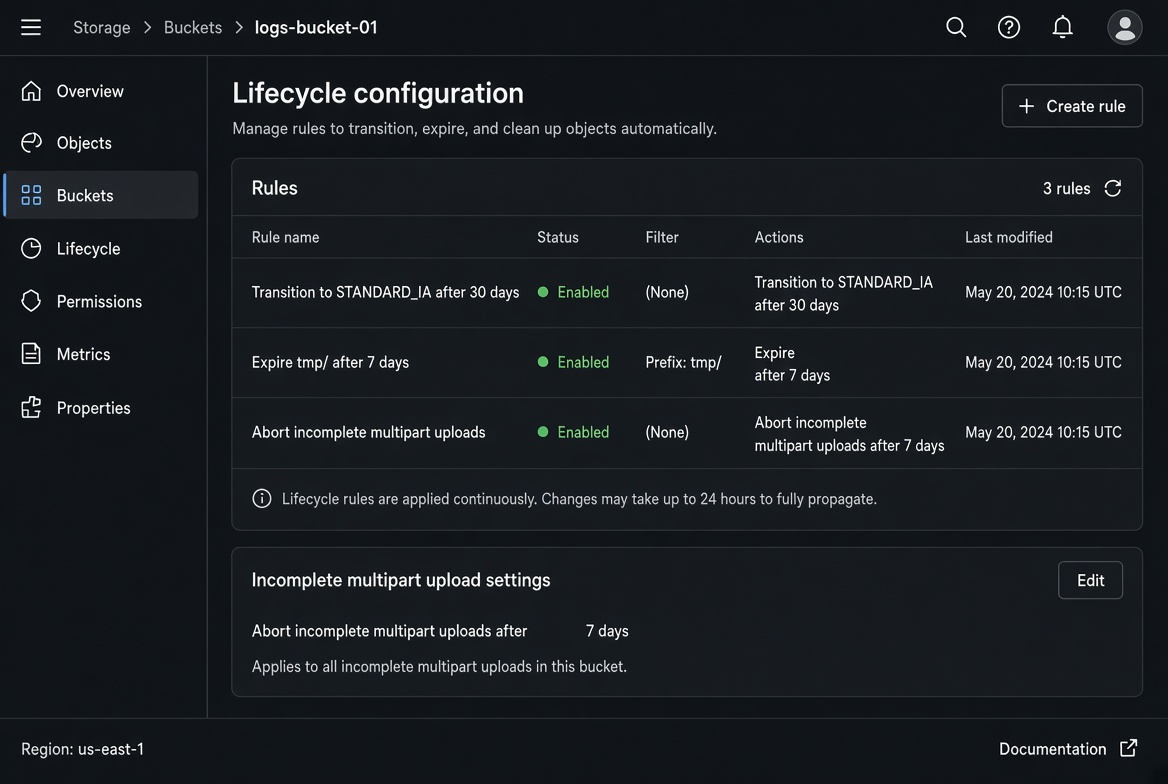The image size is (1168, 784).
Task: Click (None) filter in Abort incomplete row
Action: click(667, 432)
